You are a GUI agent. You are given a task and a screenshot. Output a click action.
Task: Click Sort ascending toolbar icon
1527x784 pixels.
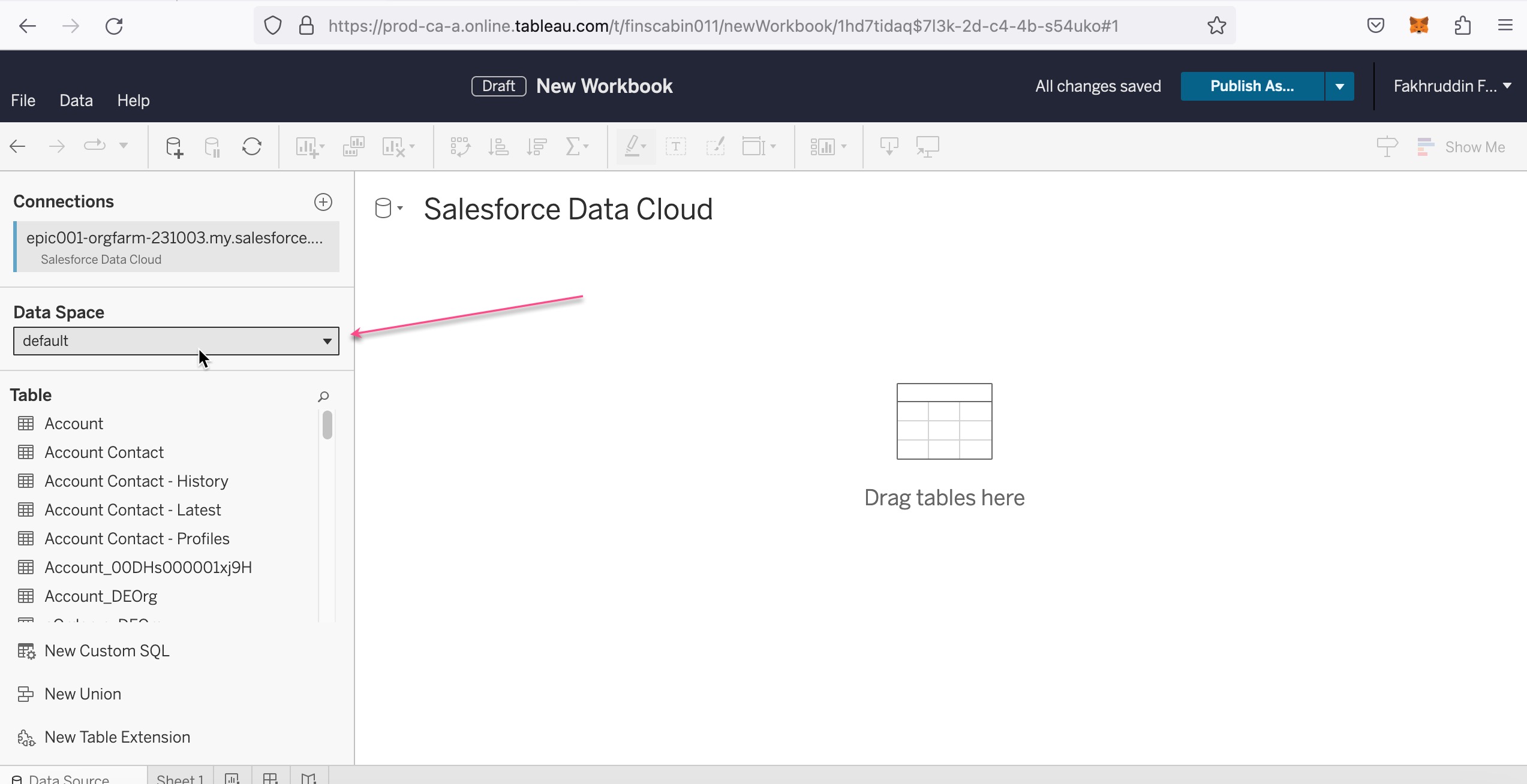498,147
